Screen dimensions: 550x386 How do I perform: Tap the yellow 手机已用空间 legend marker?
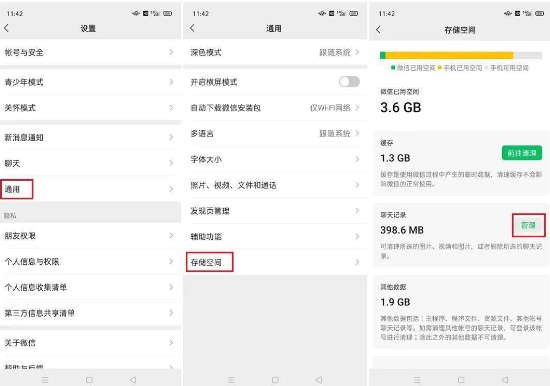(440, 68)
